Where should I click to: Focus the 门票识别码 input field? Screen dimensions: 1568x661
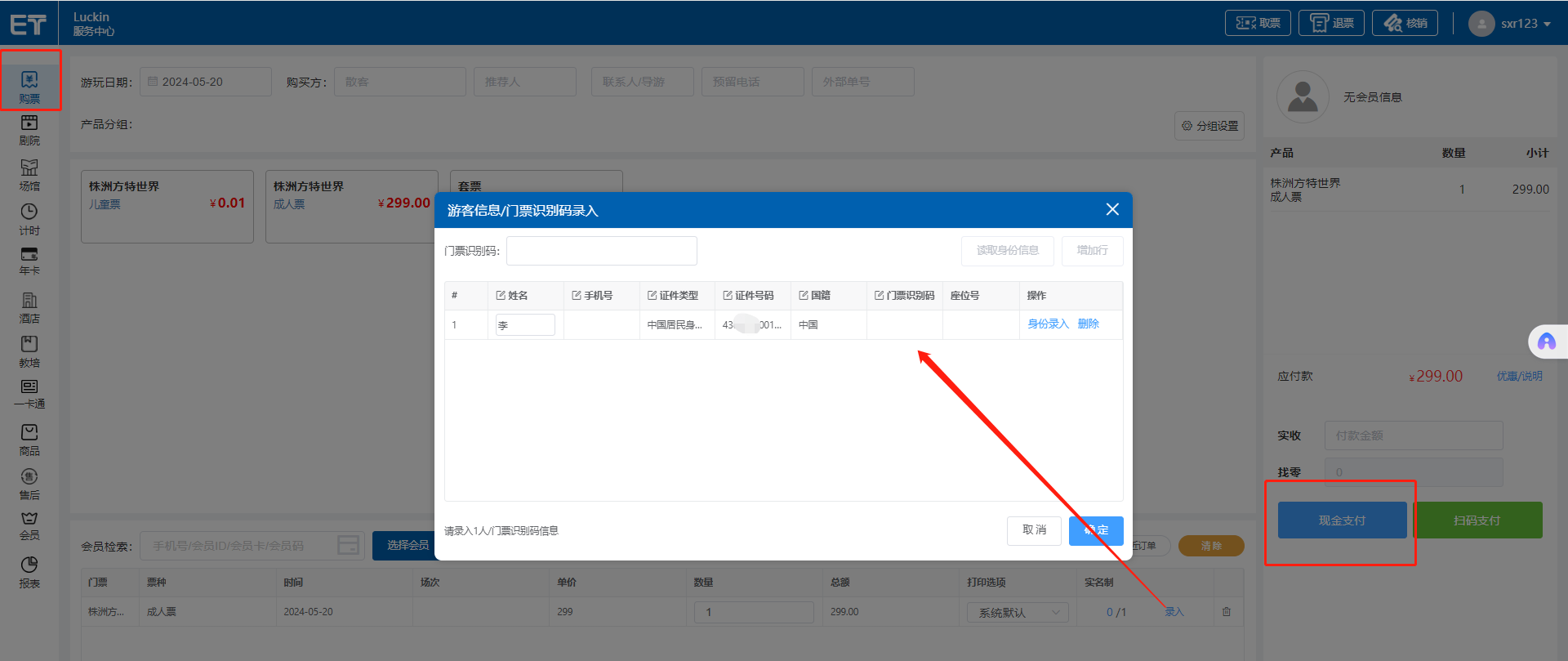(601, 251)
